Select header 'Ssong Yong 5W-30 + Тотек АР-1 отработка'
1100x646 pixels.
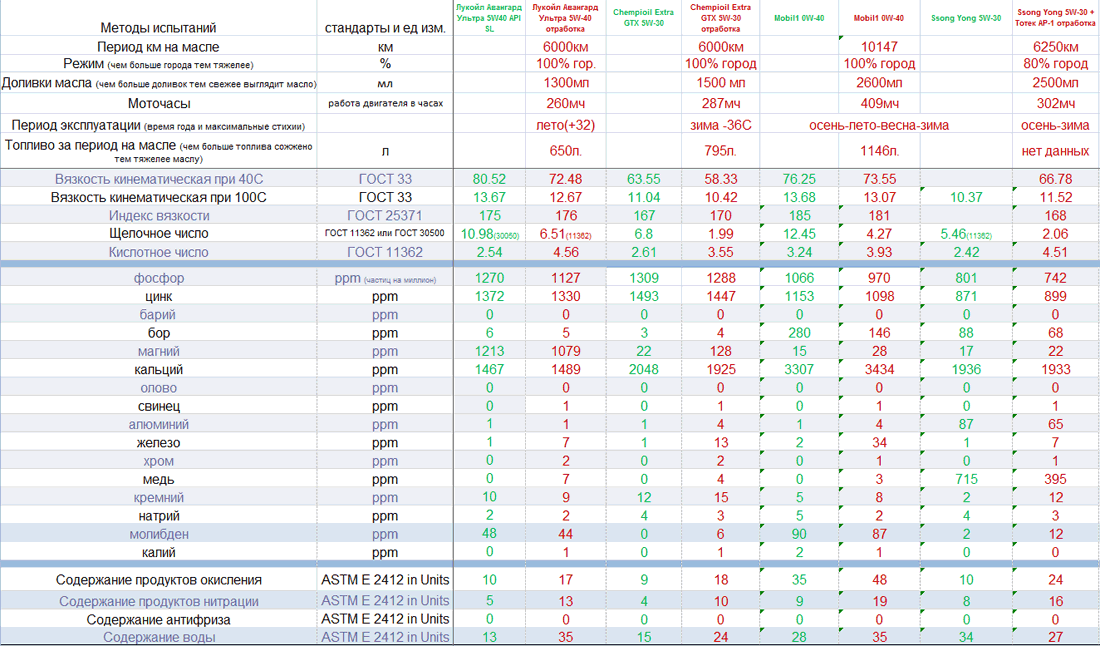(1055, 18)
